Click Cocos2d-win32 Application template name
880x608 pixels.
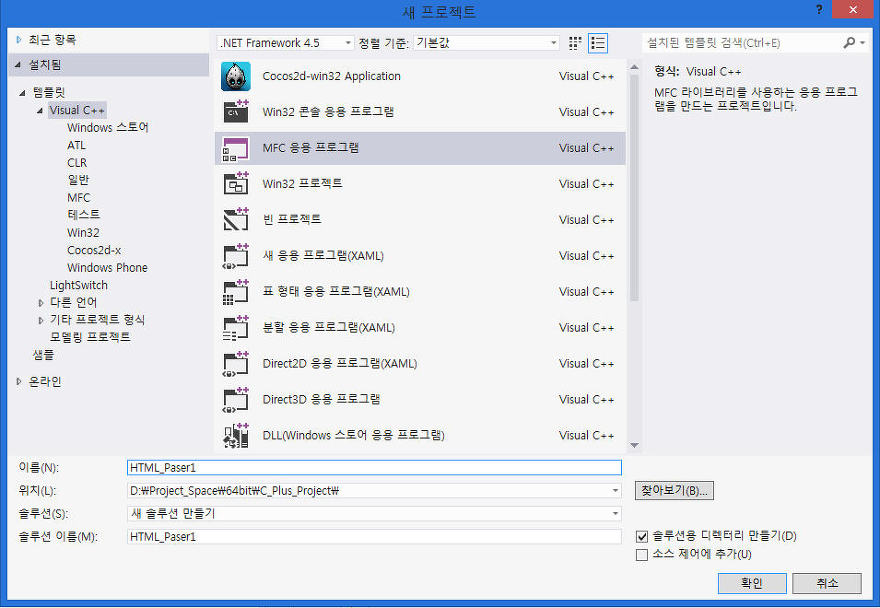331,76
